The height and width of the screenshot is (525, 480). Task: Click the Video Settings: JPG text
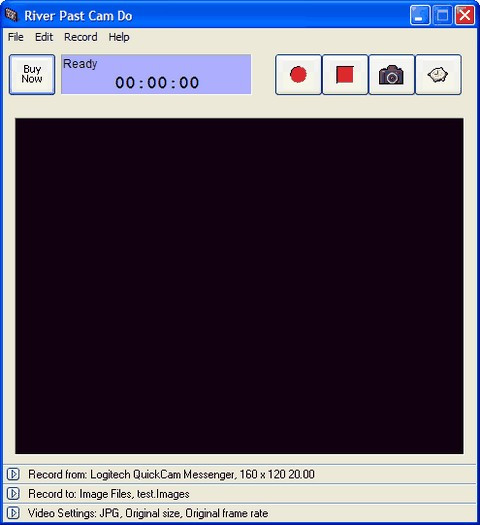point(148,513)
